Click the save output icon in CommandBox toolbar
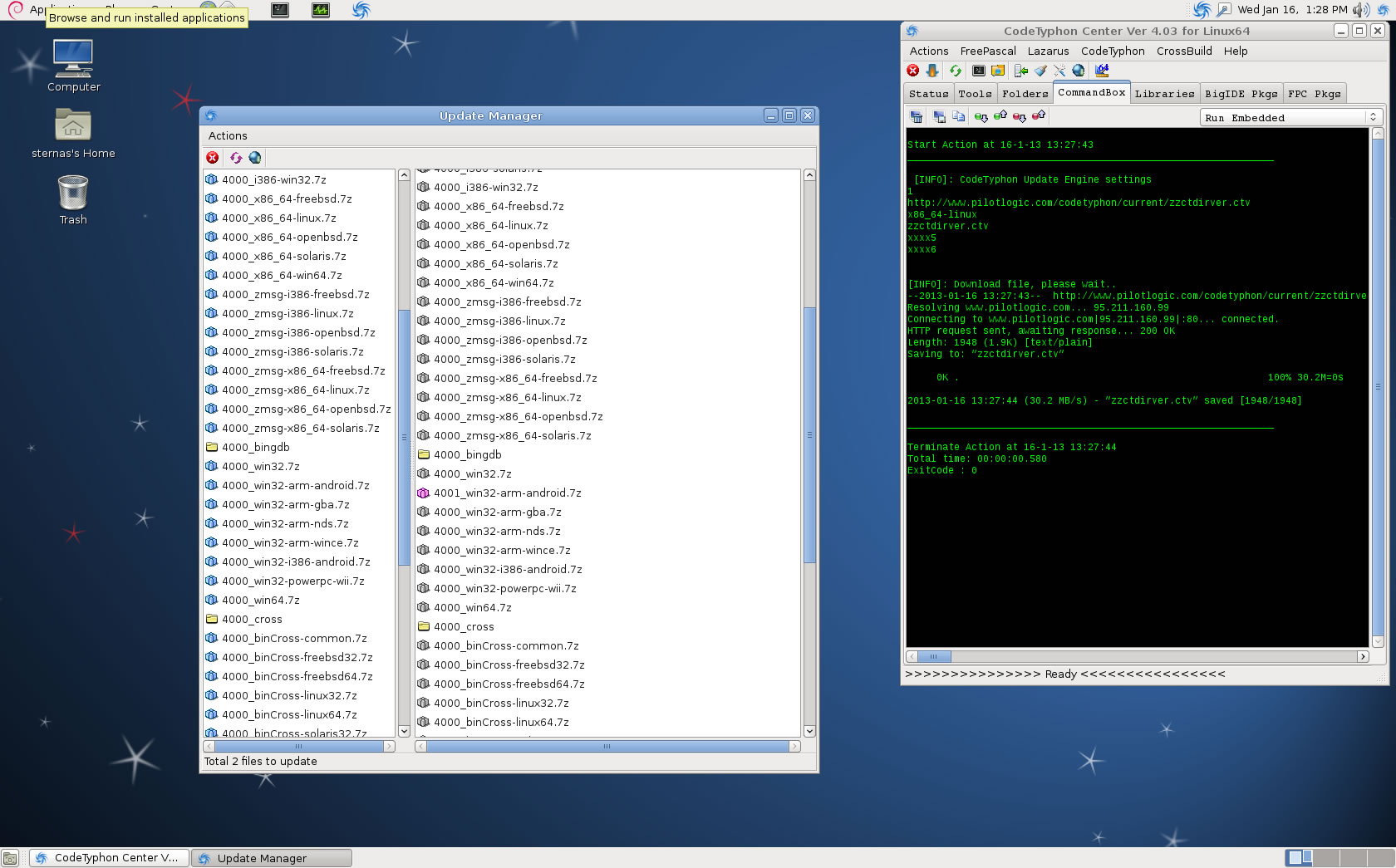 [939, 117]
